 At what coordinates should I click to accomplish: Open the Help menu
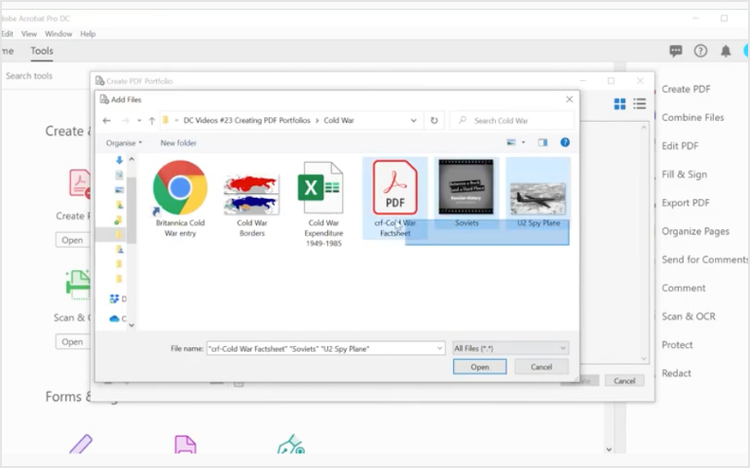pyautogui.click(x=88, y=34)
